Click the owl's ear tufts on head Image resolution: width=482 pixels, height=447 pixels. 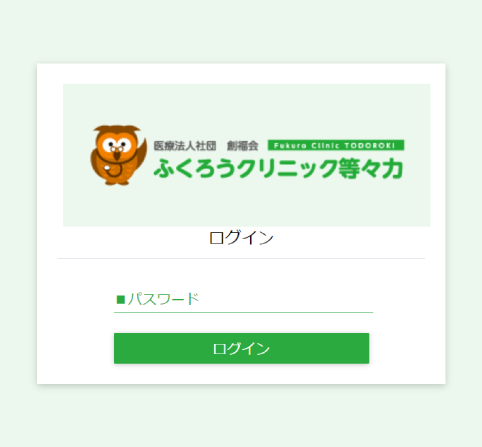pos(117,129)
